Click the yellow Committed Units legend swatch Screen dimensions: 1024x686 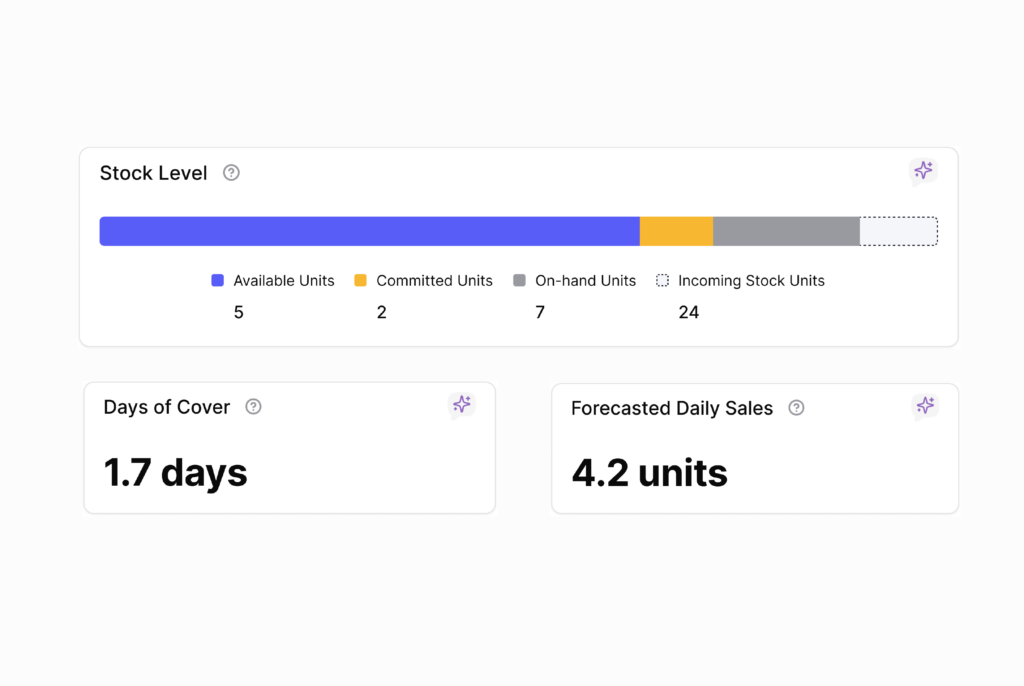point(361,281)
